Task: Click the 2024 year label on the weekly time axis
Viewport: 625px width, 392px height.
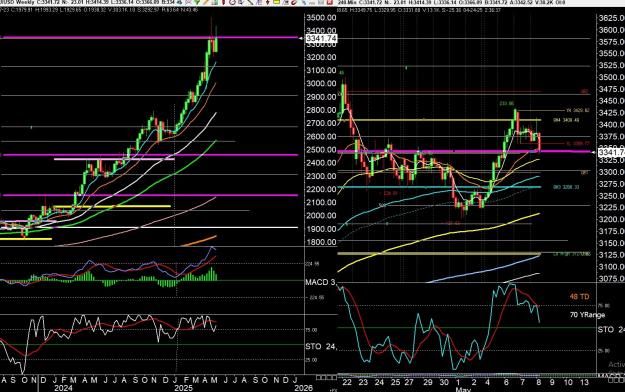Action: 63,388
